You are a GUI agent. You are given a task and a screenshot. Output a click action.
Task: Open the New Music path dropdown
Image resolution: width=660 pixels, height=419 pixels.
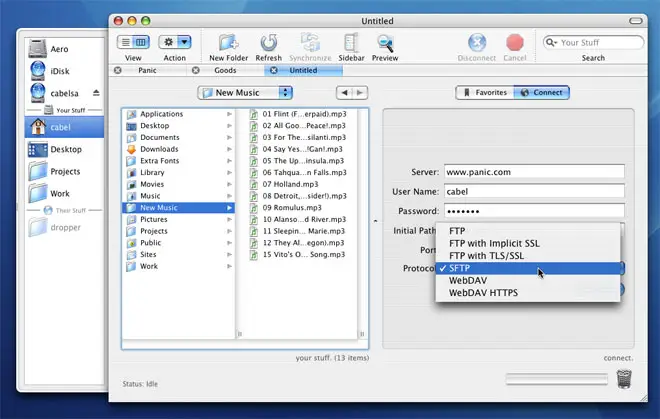click(245, 92)
